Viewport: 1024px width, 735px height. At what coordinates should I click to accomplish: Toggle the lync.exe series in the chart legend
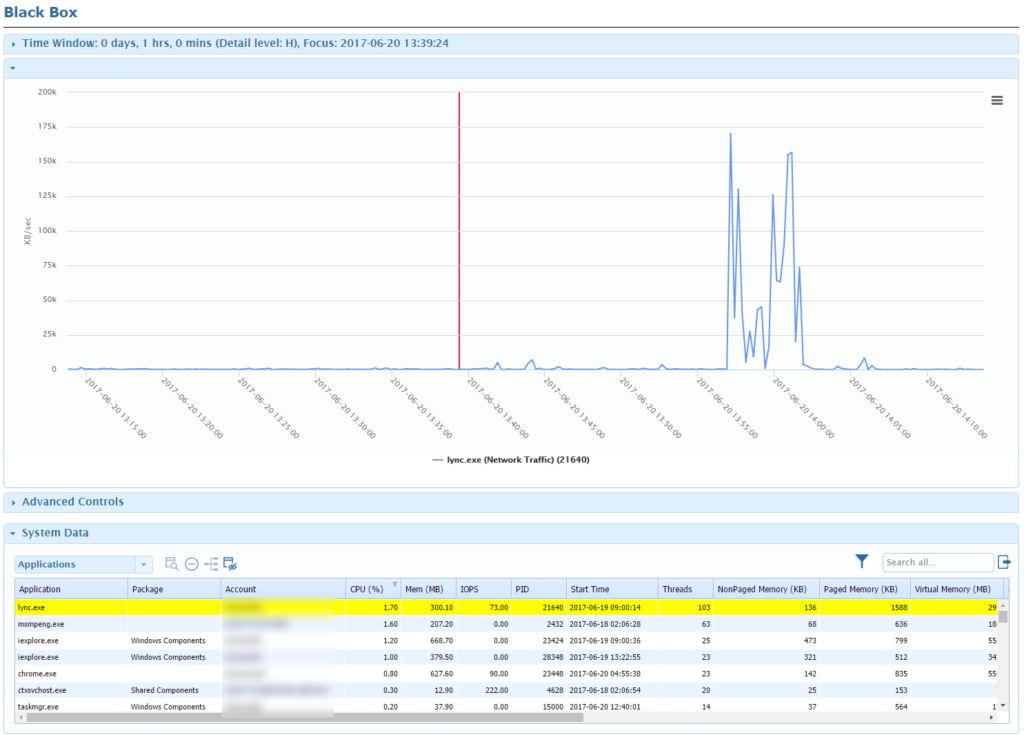tap(510, 459)
